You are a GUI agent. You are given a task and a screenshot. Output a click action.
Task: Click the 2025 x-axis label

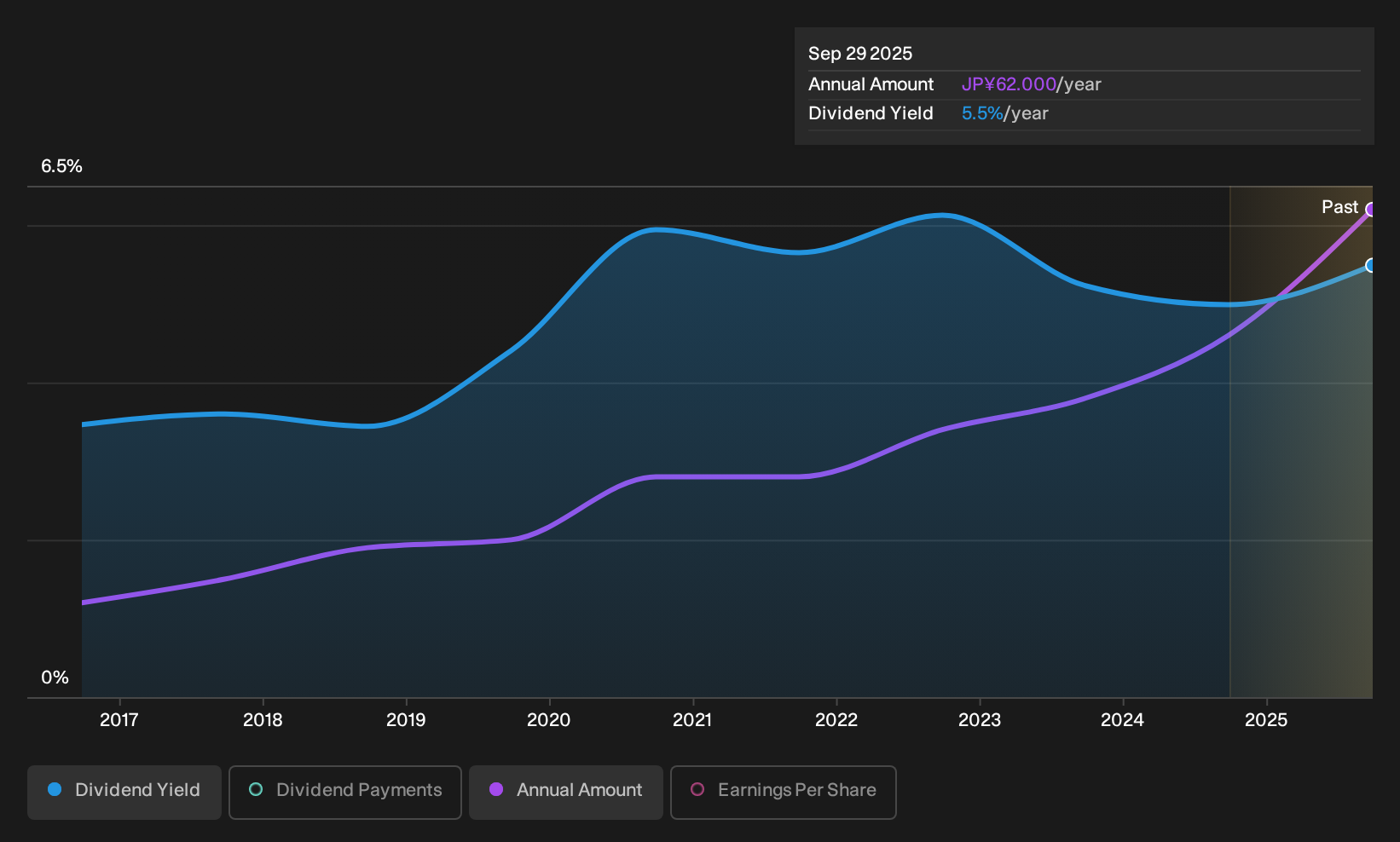[x=1266, y=720]
